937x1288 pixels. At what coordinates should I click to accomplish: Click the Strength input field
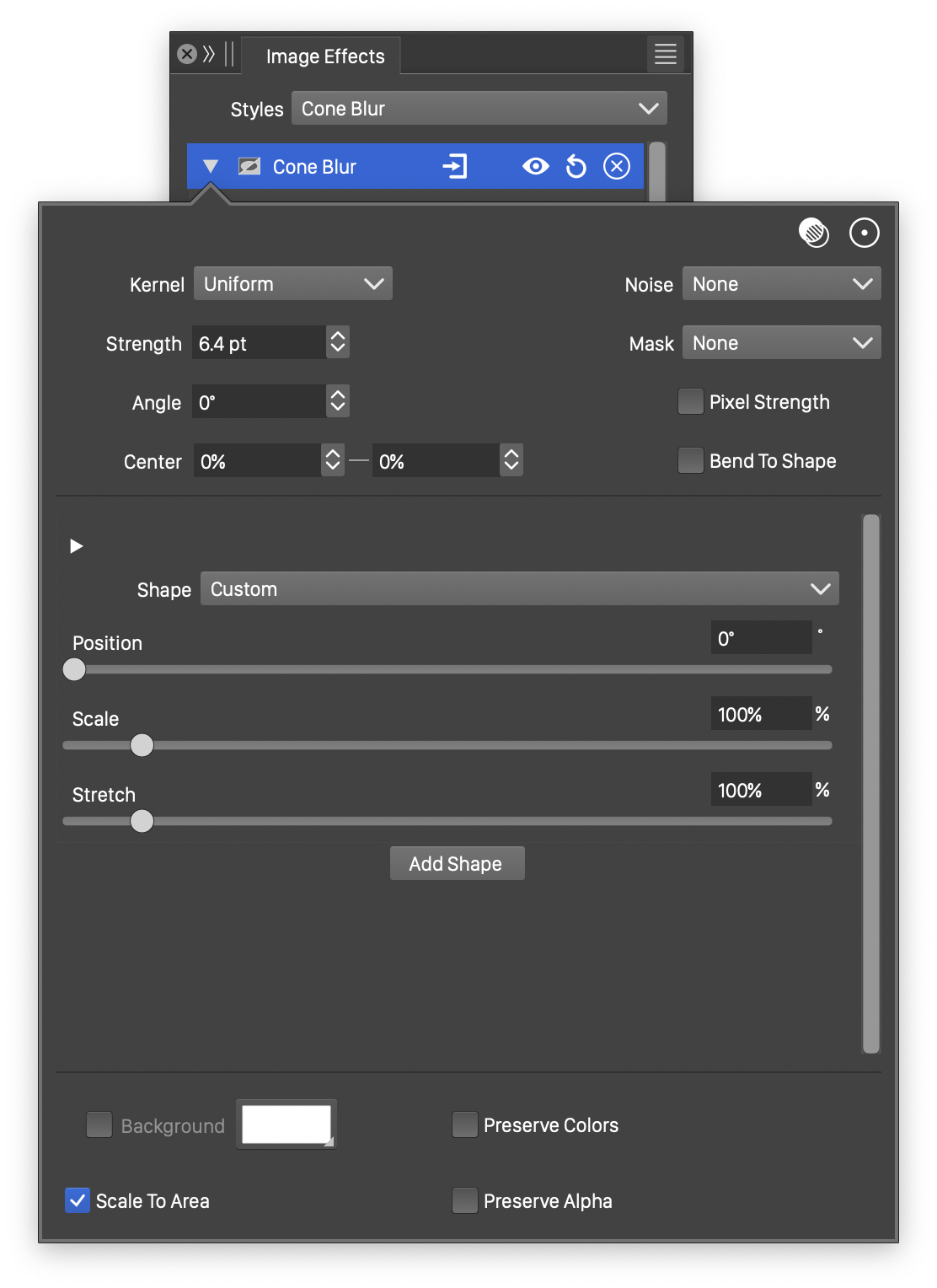click(x=258, y=343)
